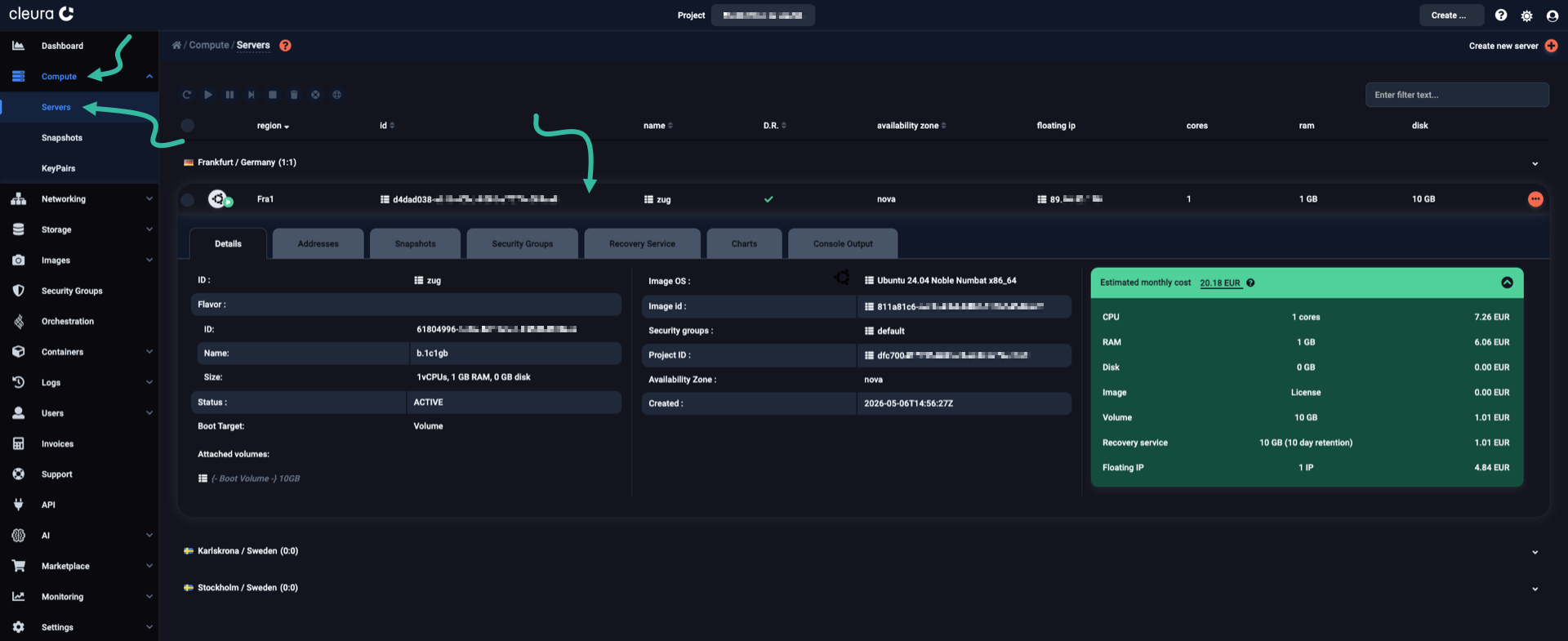1568x641 pixels.
Task: Toggle the select-all servers checkbox
Action: click(188, 126)
